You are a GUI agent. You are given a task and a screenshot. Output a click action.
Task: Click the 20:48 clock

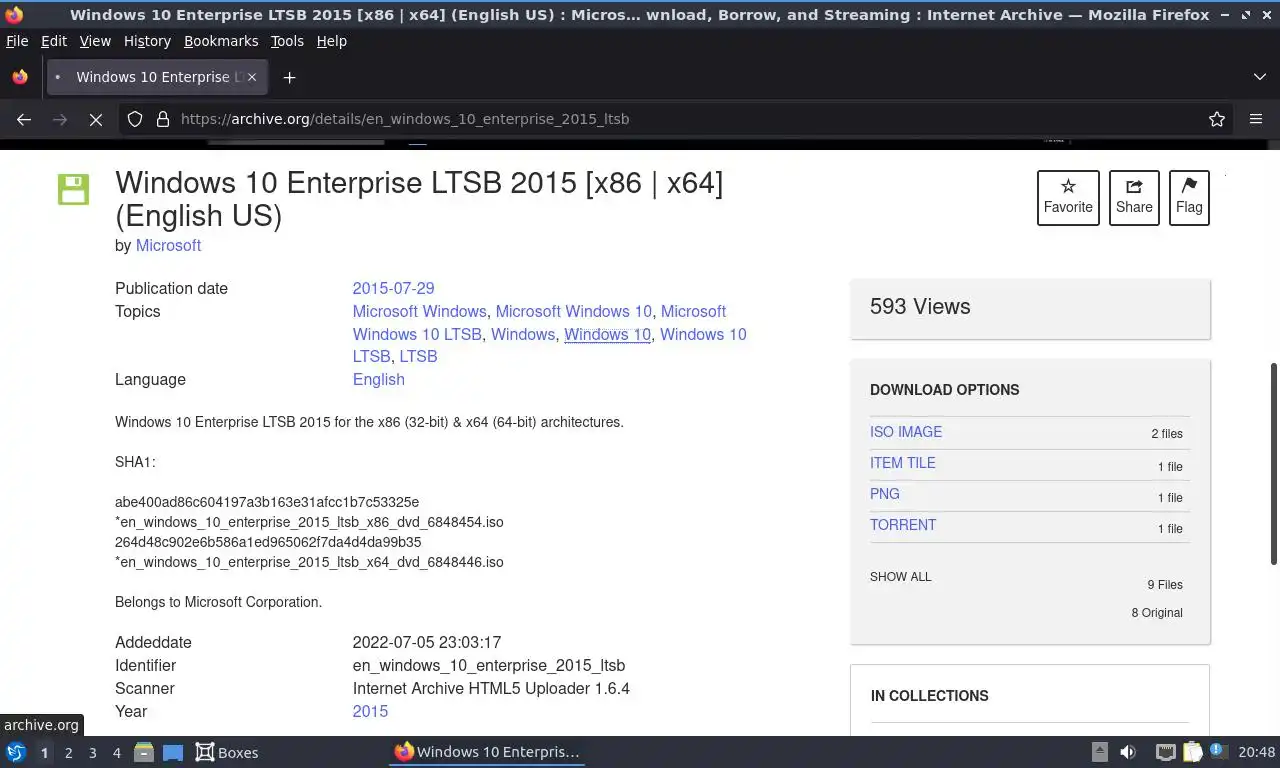[x=1257, y=752]
